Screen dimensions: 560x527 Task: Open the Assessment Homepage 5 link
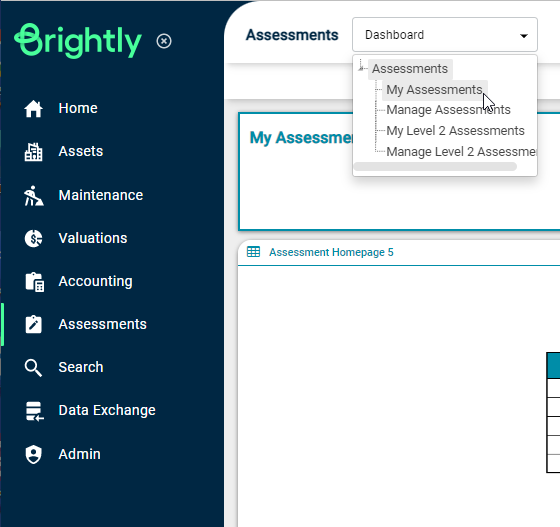coord(331,252)
